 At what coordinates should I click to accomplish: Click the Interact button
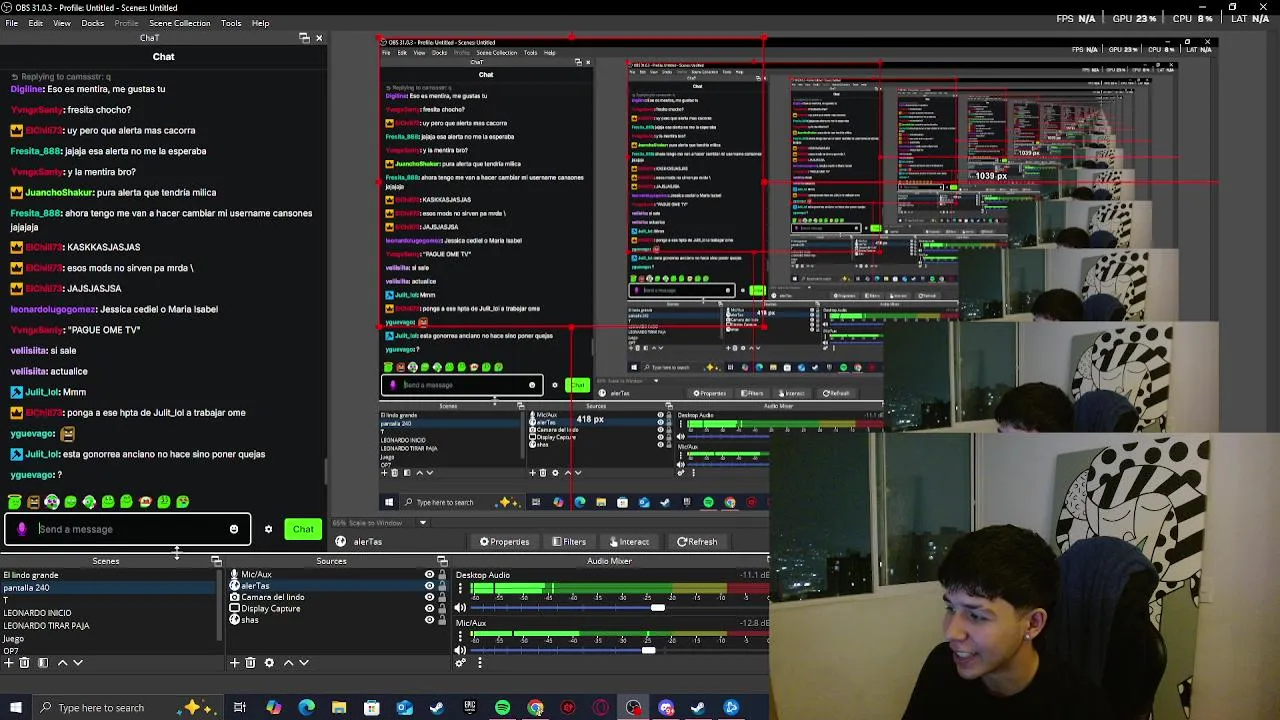pos(629,542)
